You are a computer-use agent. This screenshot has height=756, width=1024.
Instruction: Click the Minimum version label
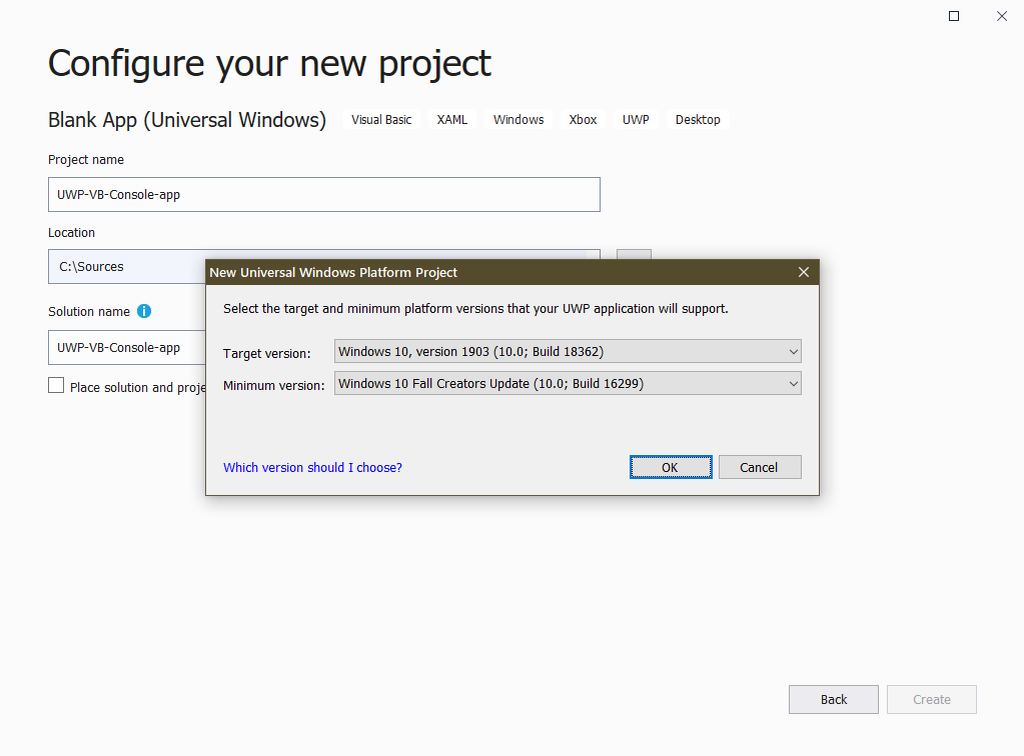274,385
